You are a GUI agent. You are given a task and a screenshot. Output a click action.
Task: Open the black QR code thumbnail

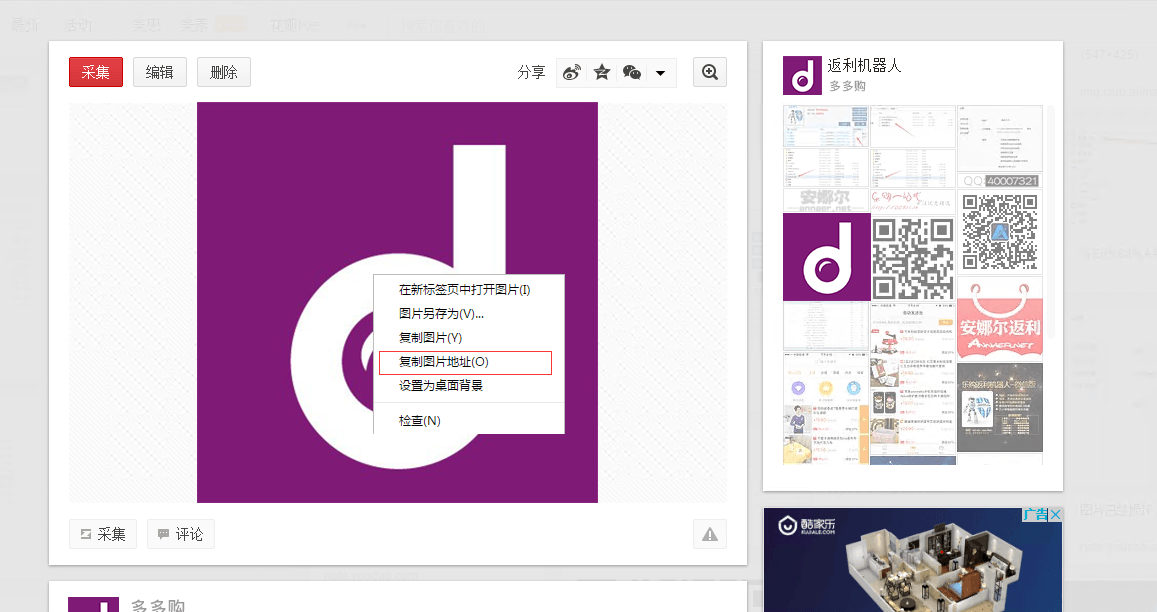coord(913,258)
